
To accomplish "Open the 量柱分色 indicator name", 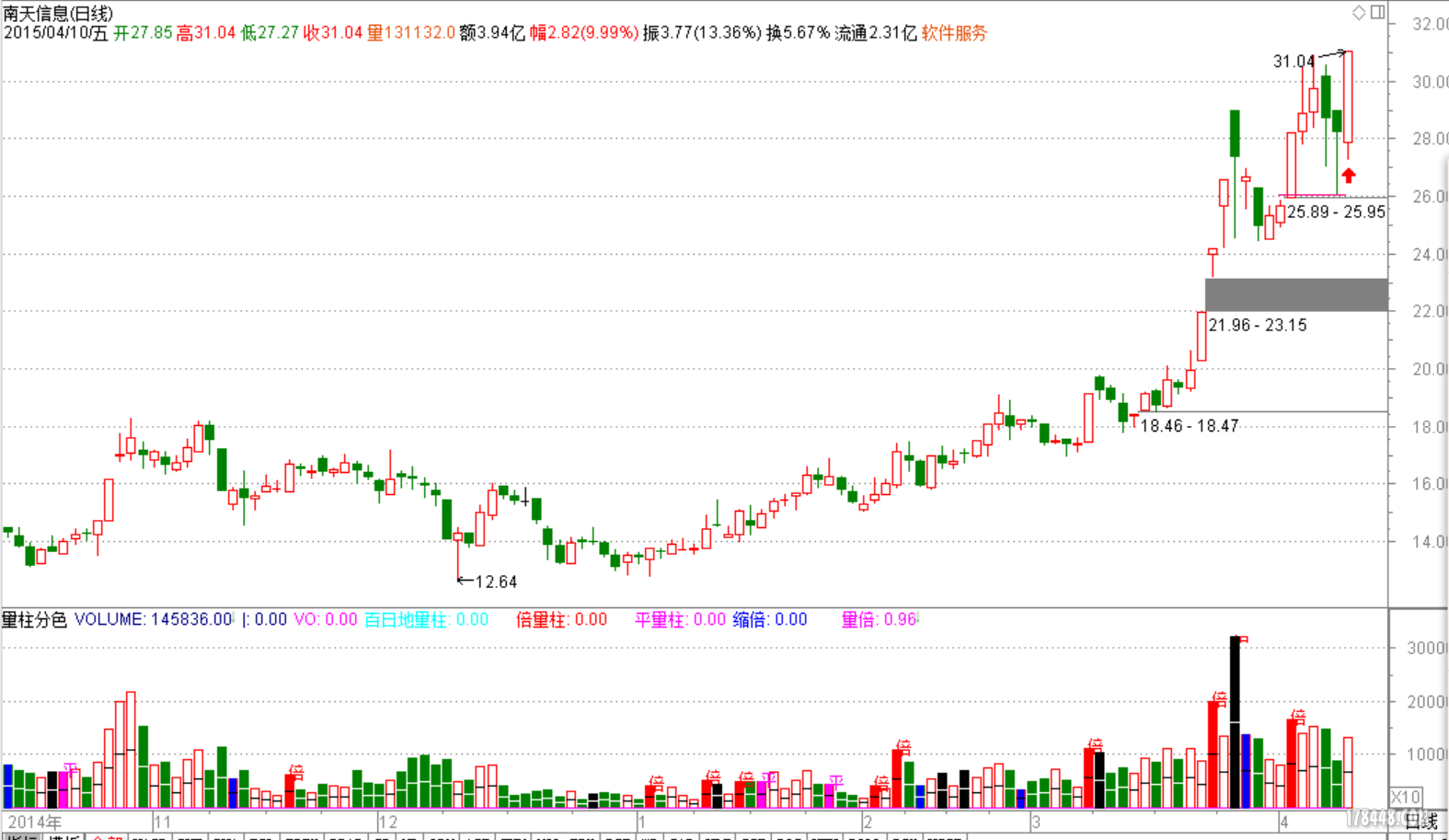I will [34, 619].
